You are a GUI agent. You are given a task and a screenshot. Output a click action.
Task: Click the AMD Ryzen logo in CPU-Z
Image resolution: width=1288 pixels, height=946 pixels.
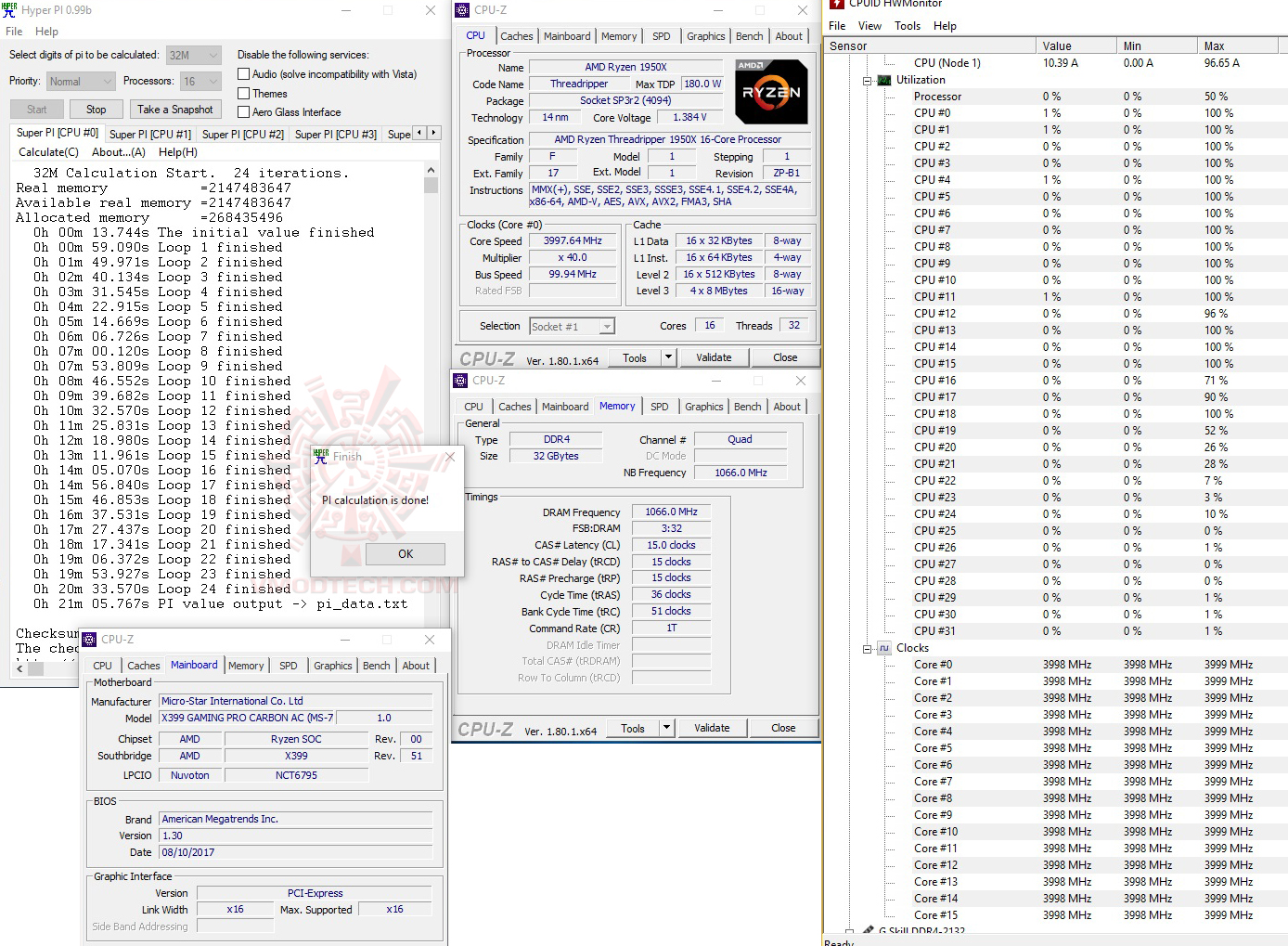[x=770, y=92]
